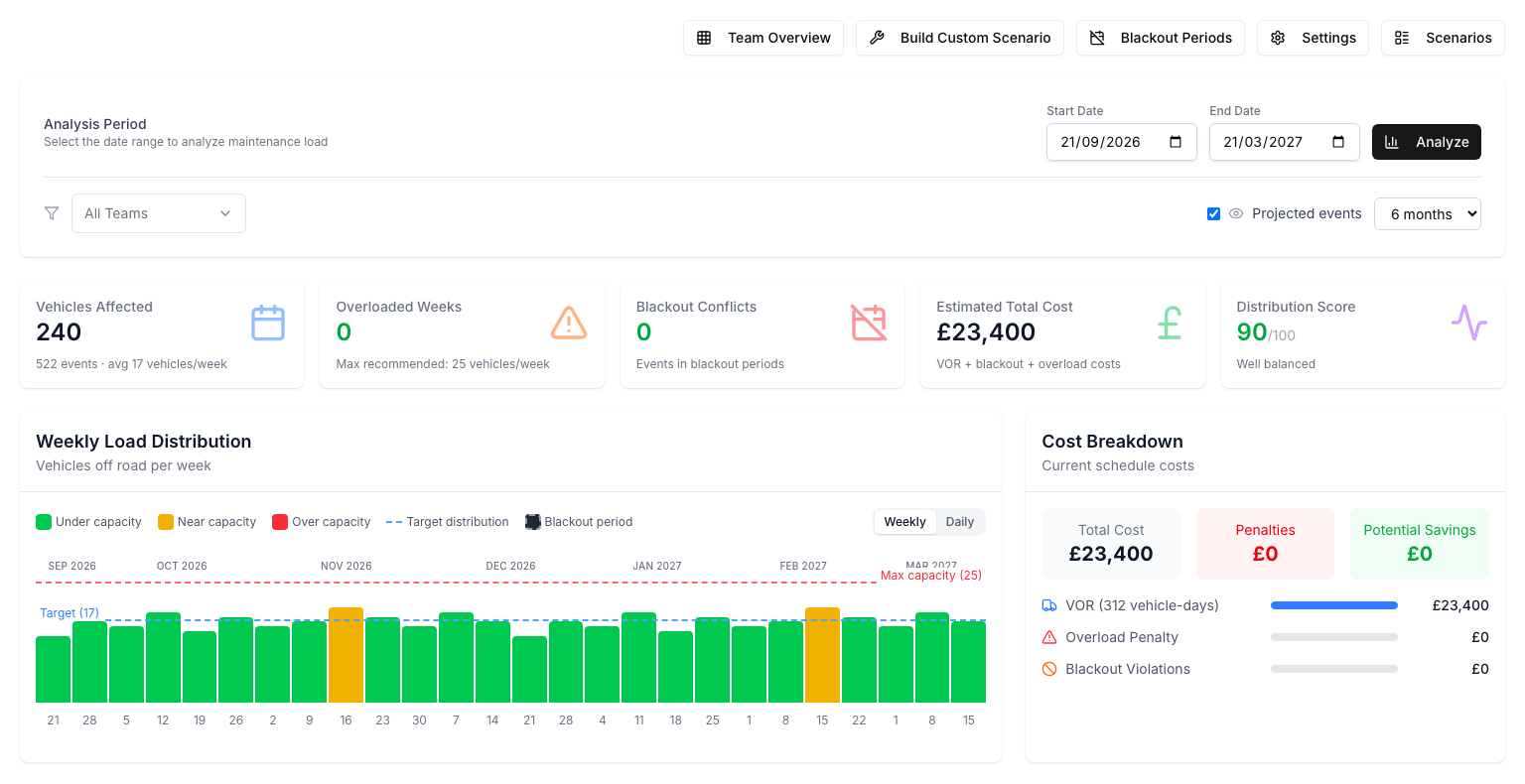
Task: Click the prohibited icon beside Blackout Violations
Action: pyautogui.click(x=1049, y=669)
